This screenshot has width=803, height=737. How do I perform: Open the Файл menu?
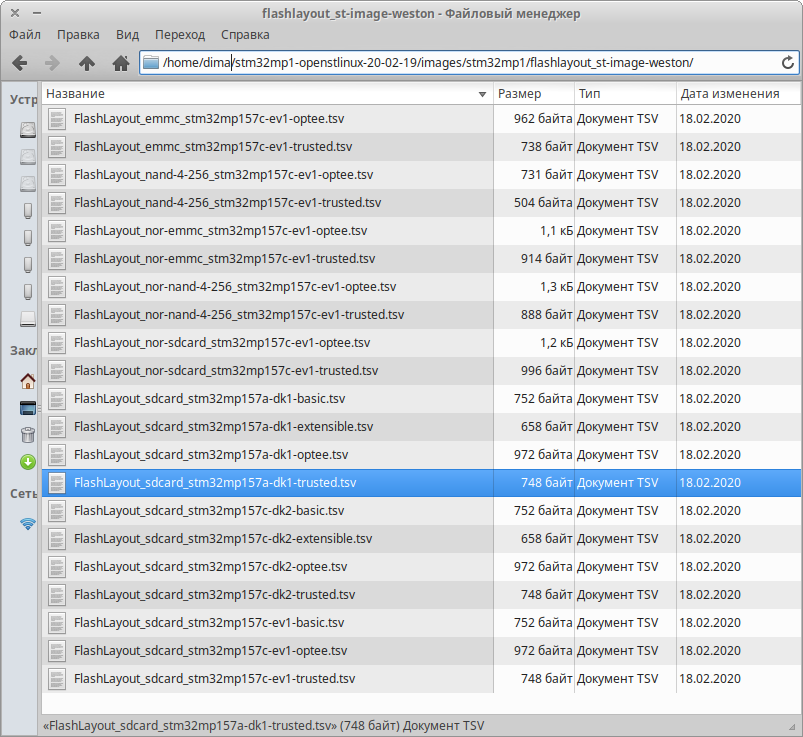coord(25,35)
